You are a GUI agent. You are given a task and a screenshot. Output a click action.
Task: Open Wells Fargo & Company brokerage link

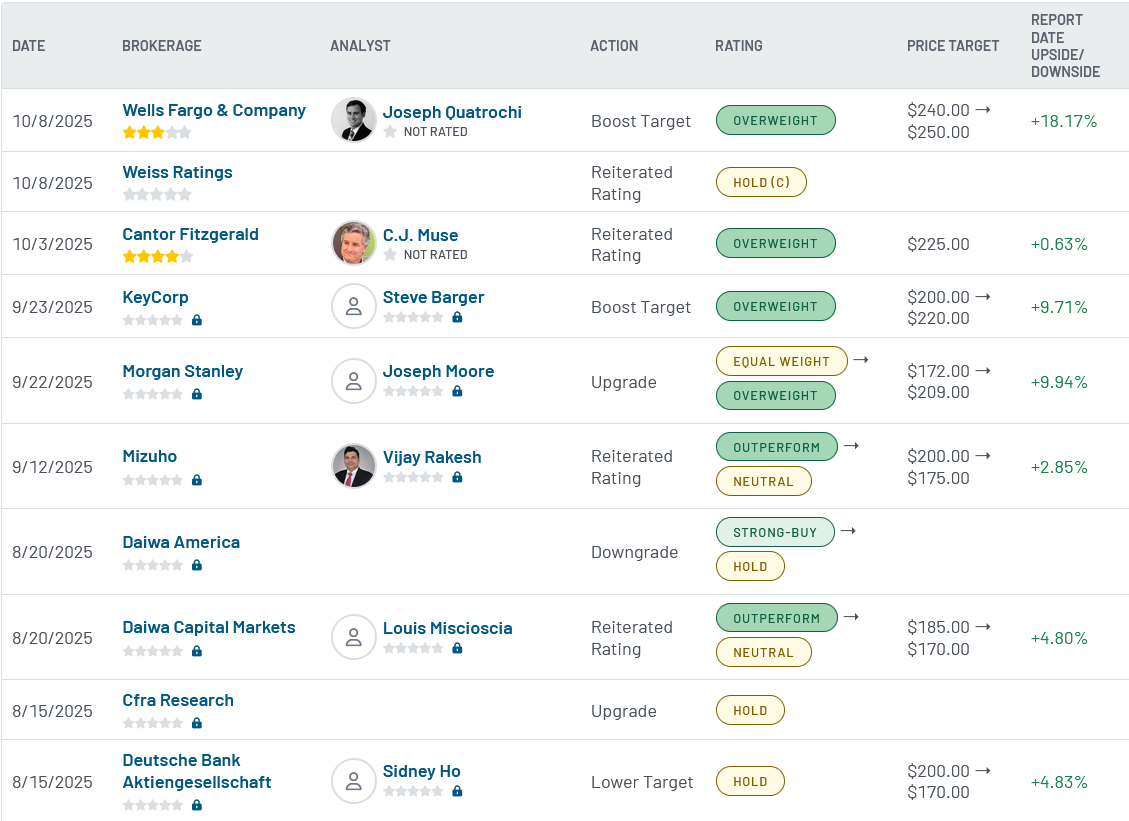214,110
